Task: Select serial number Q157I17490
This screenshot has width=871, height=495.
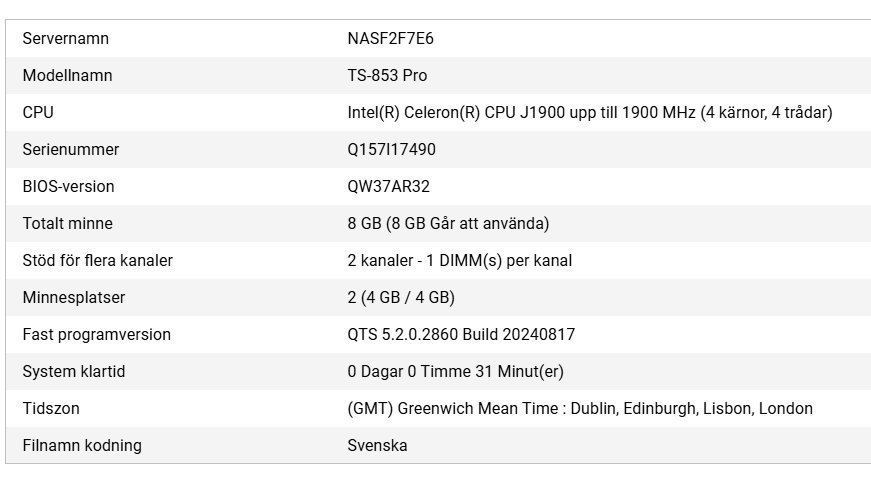Action: pyautogui.click(x=391, y=150)
